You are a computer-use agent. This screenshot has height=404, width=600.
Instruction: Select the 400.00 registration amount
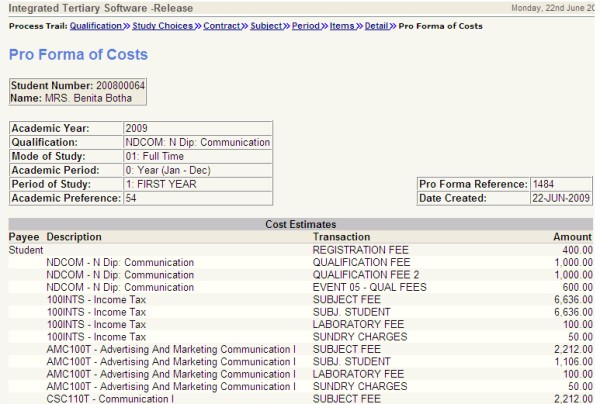[x=577, y=250]
